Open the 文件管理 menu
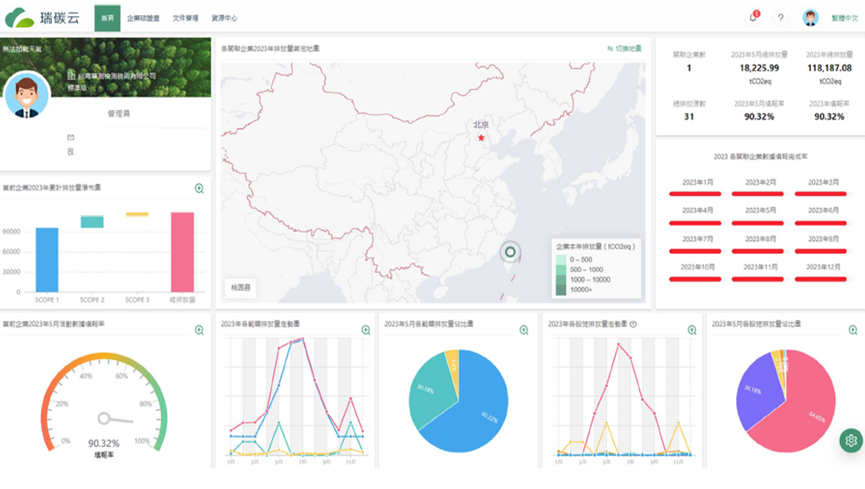865x489 pixels. point(185,18)
